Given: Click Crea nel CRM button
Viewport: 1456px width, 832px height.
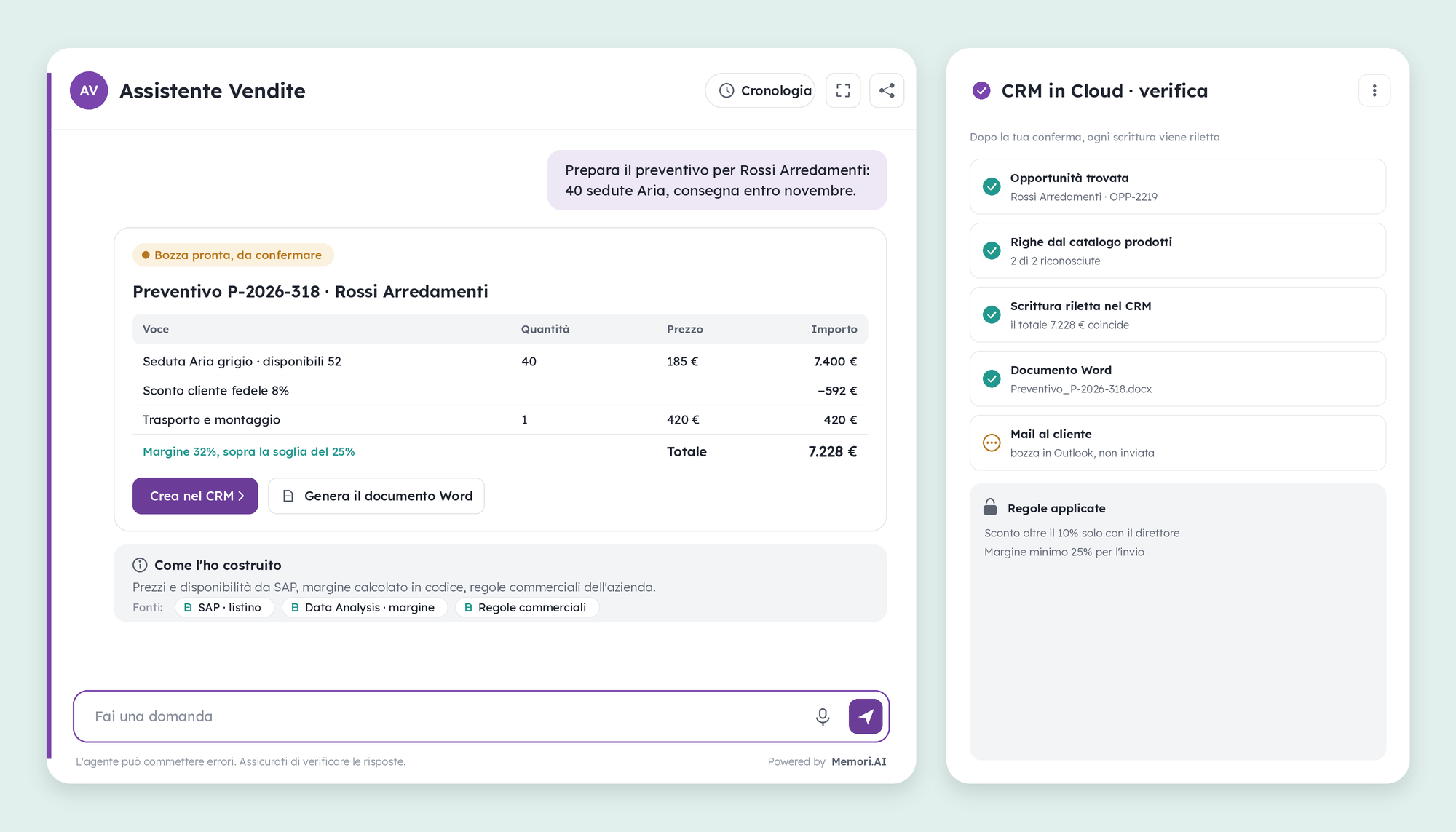Looking at the screenshot, I should point(195,496).
